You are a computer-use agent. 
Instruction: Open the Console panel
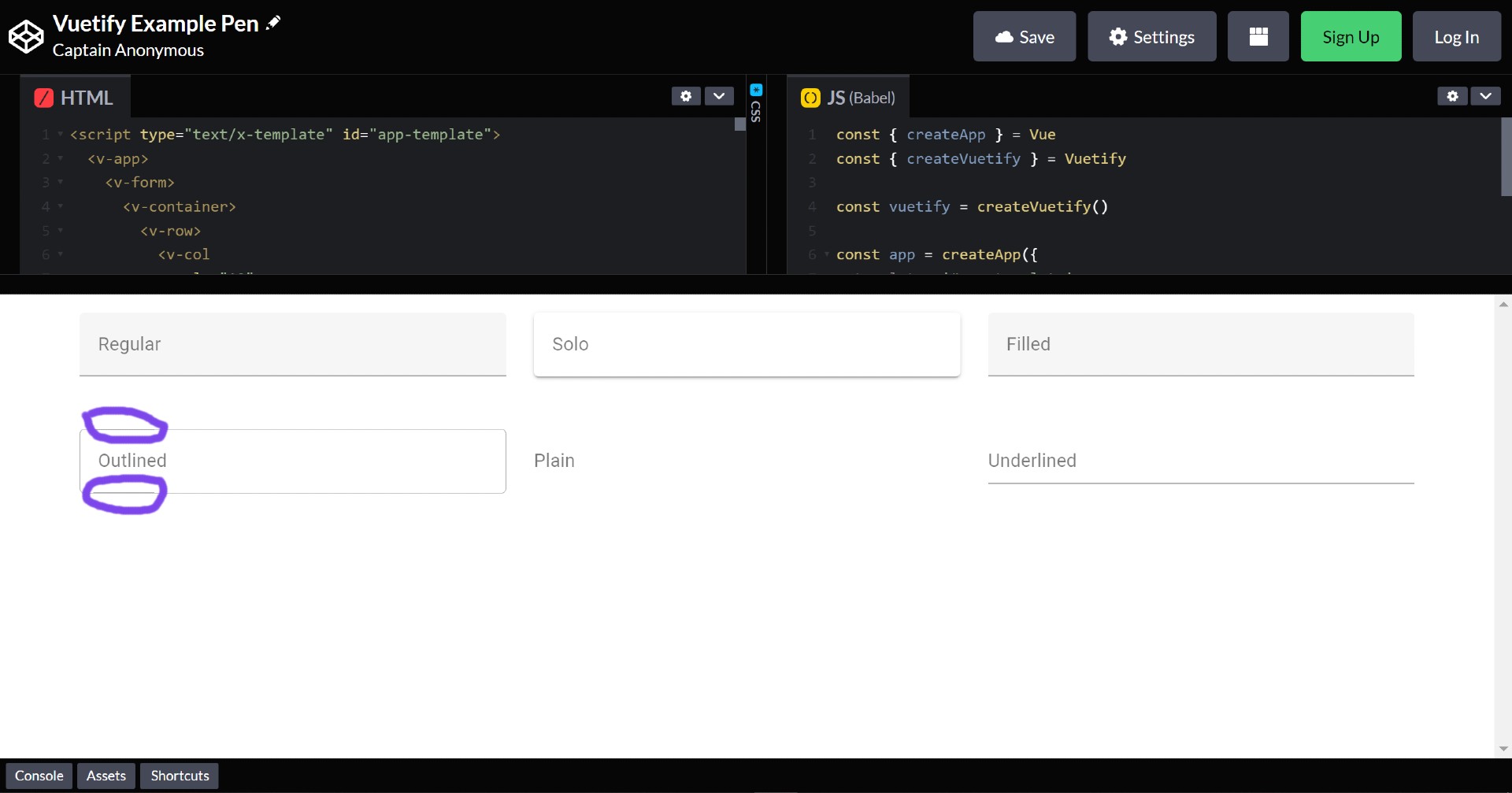(39, 776)
